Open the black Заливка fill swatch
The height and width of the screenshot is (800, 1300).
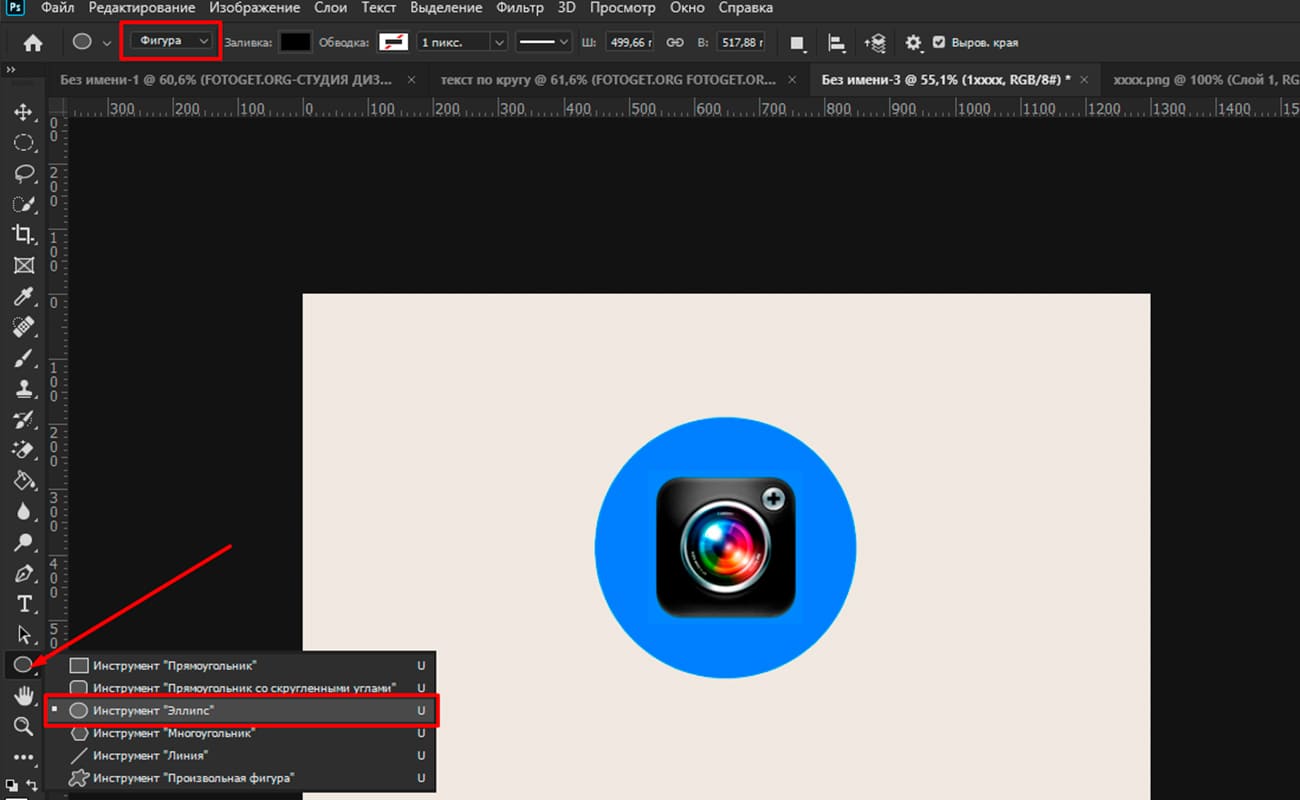(295, 42)
